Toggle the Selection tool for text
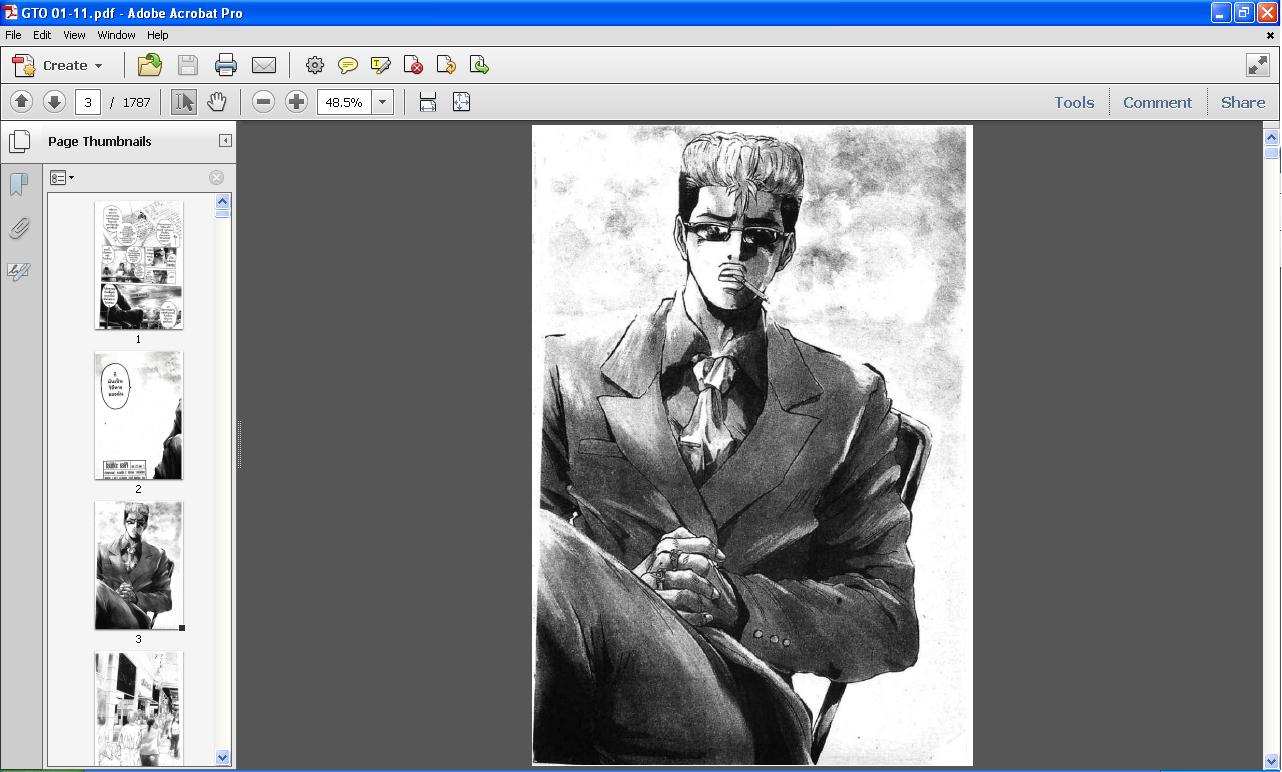 (184, 102)
